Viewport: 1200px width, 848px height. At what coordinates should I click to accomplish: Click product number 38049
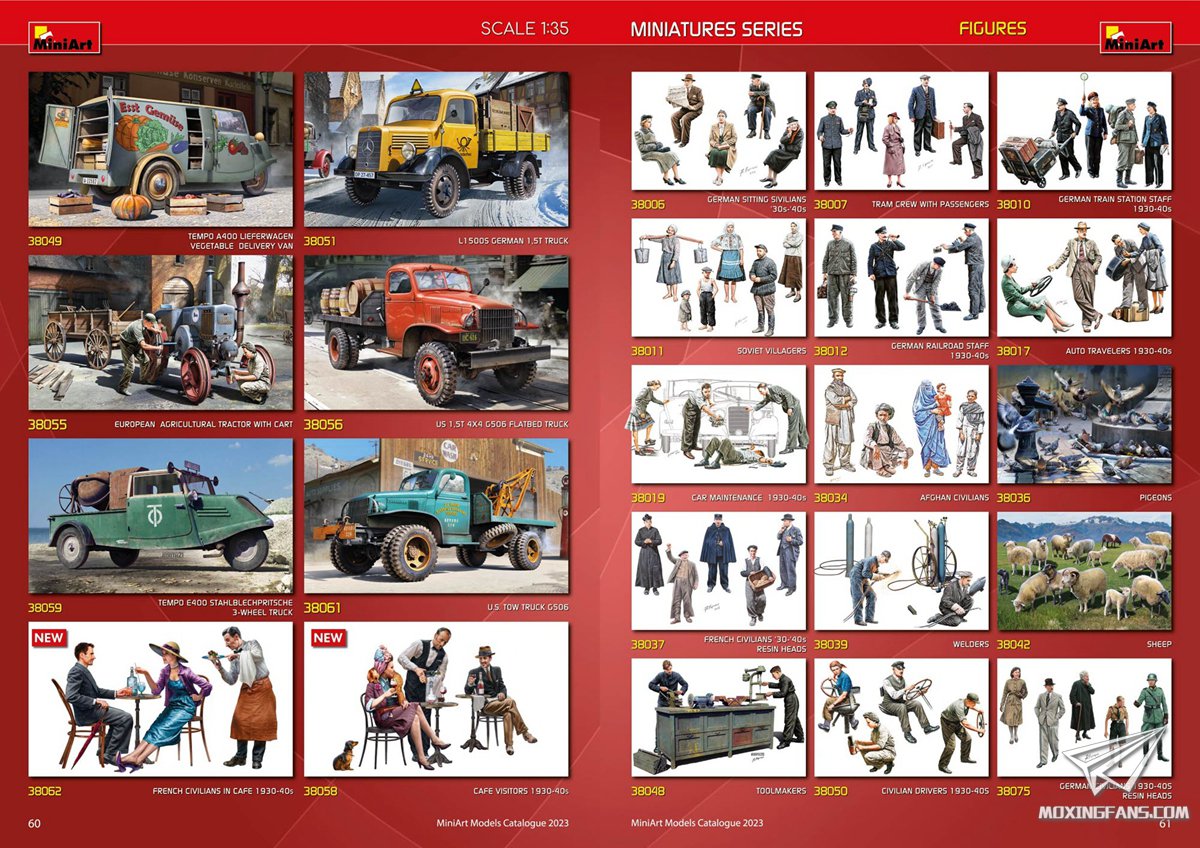(46, 241)
